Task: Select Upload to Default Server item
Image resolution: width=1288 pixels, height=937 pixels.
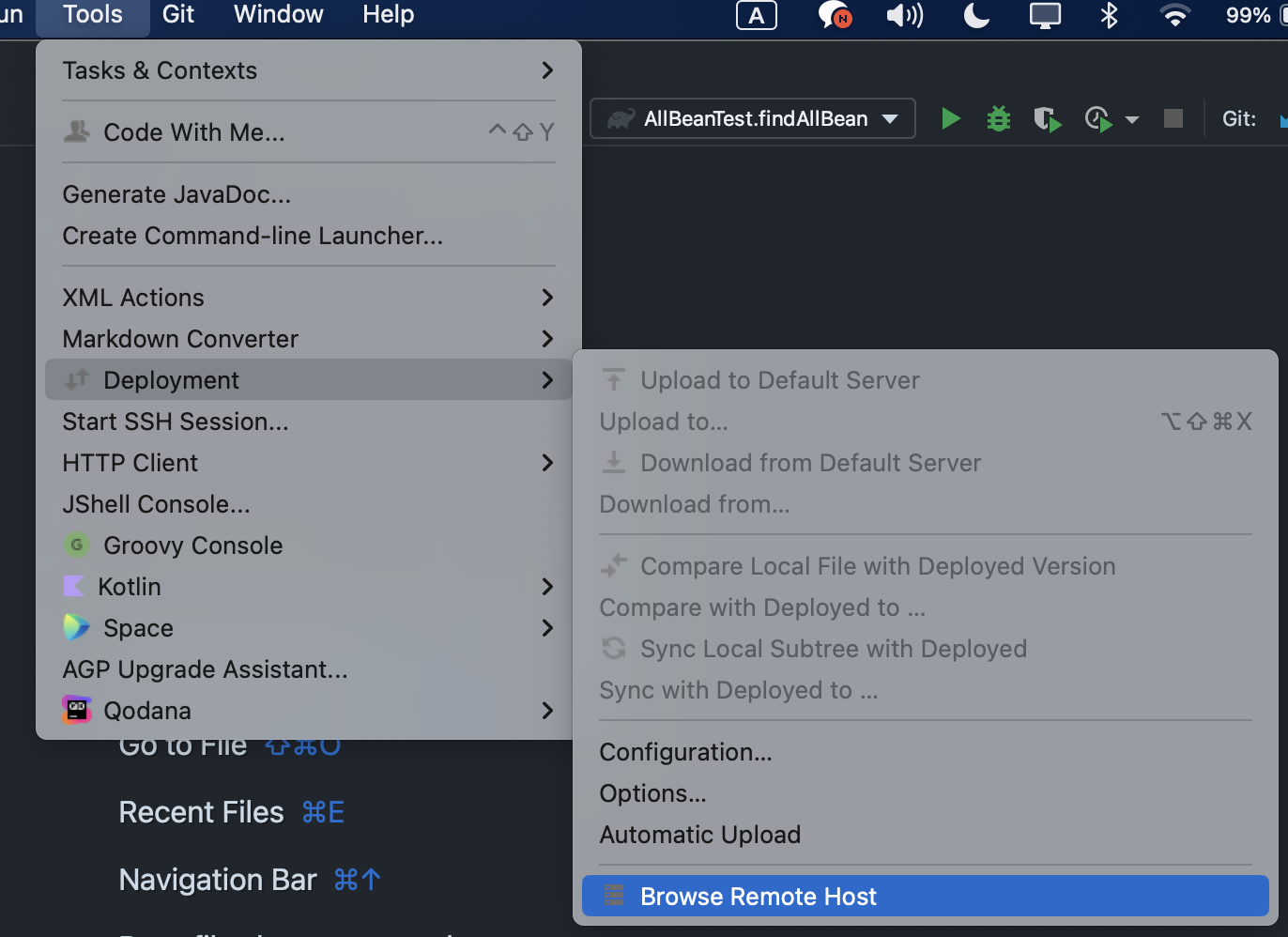Action: 926,380
